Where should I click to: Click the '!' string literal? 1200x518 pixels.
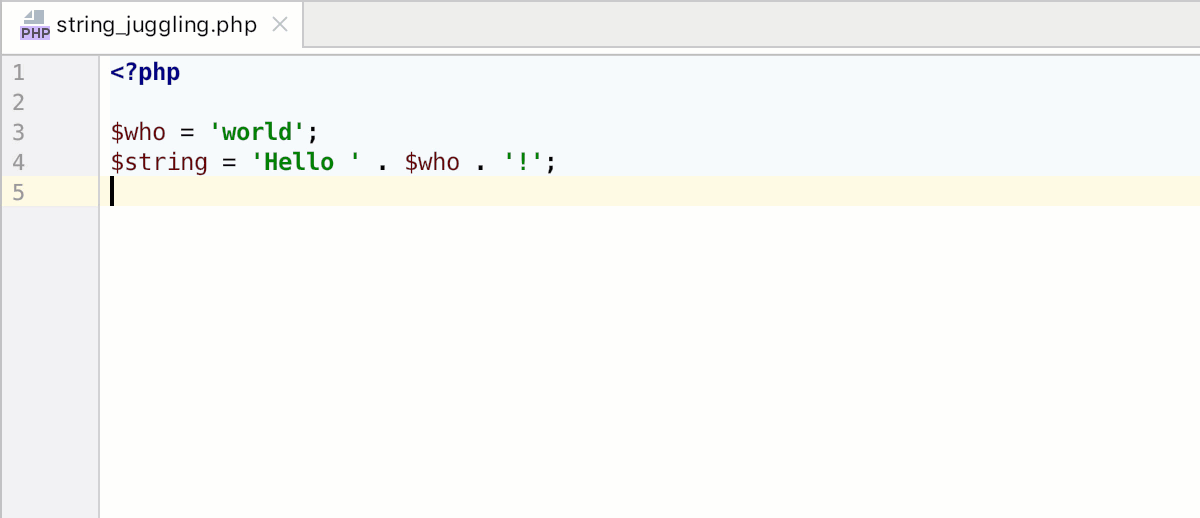click(x=524, y=162)
